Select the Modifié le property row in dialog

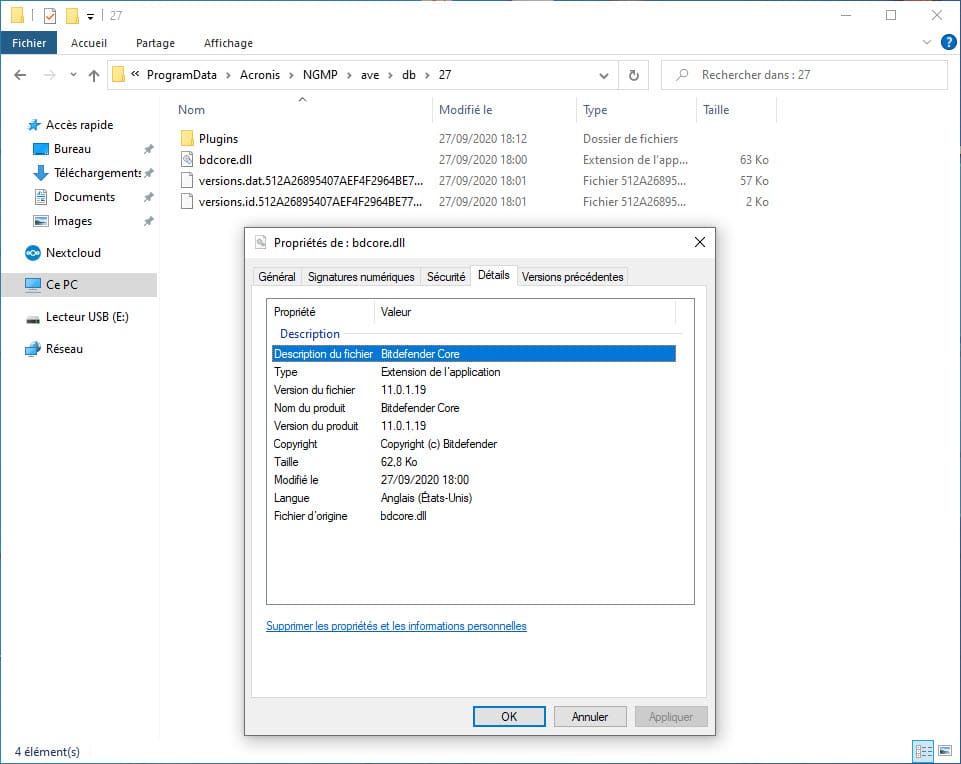pyautogui.click(x=474, y=480)
